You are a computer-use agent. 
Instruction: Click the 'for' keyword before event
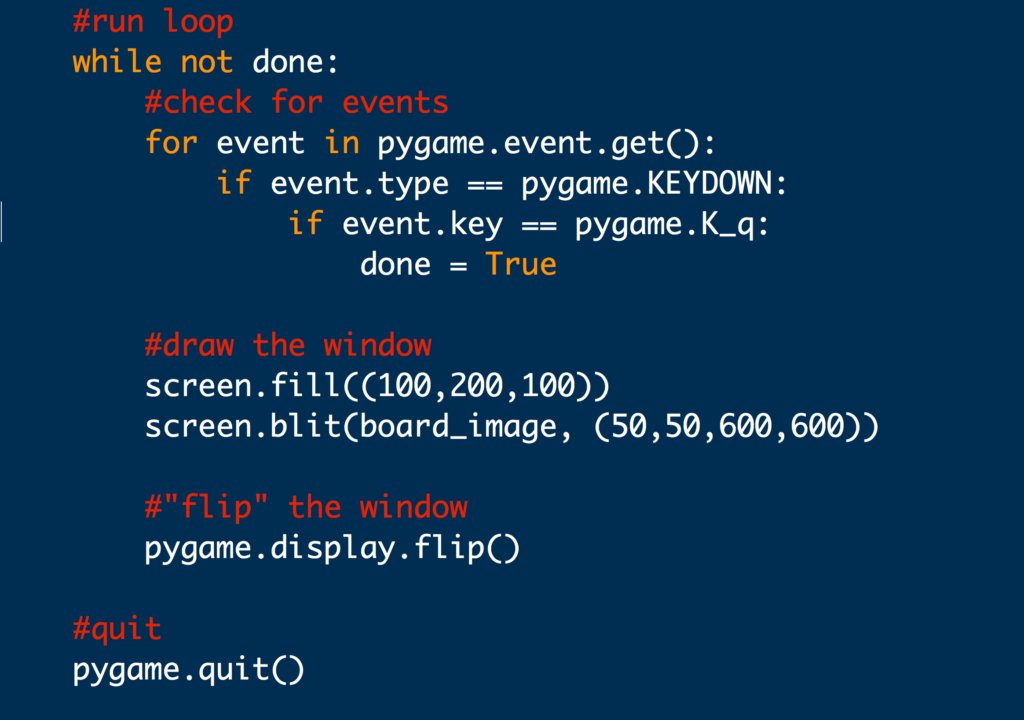[x=171, y=142]
